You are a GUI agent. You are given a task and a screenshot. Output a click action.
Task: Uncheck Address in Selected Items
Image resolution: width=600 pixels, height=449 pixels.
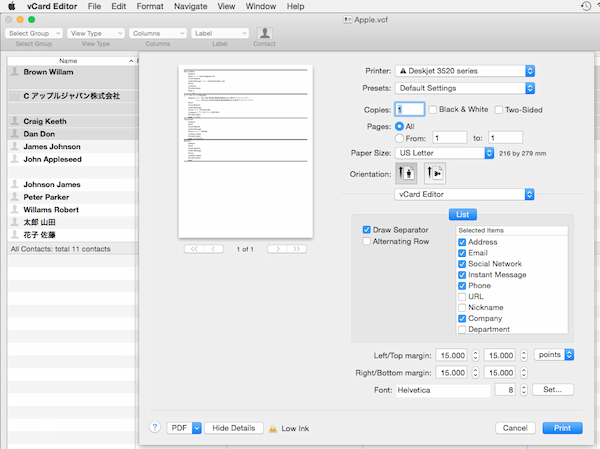(462, 242)
